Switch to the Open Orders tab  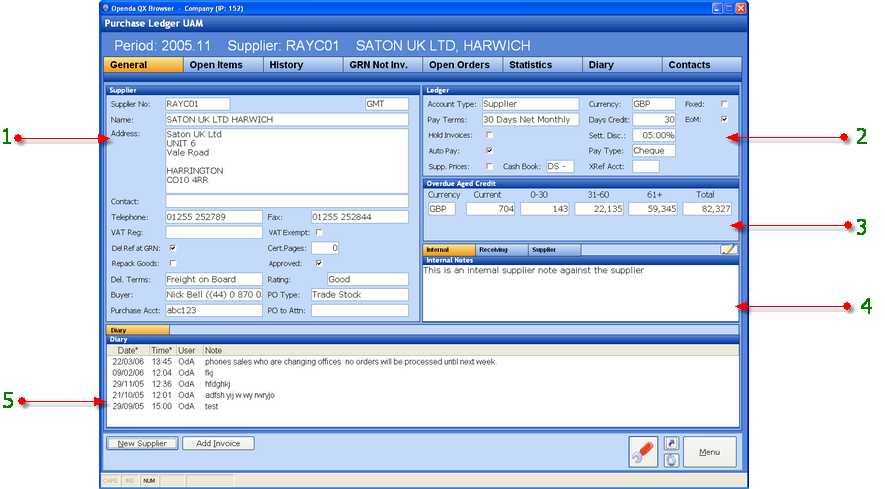(x=462, y=65)
